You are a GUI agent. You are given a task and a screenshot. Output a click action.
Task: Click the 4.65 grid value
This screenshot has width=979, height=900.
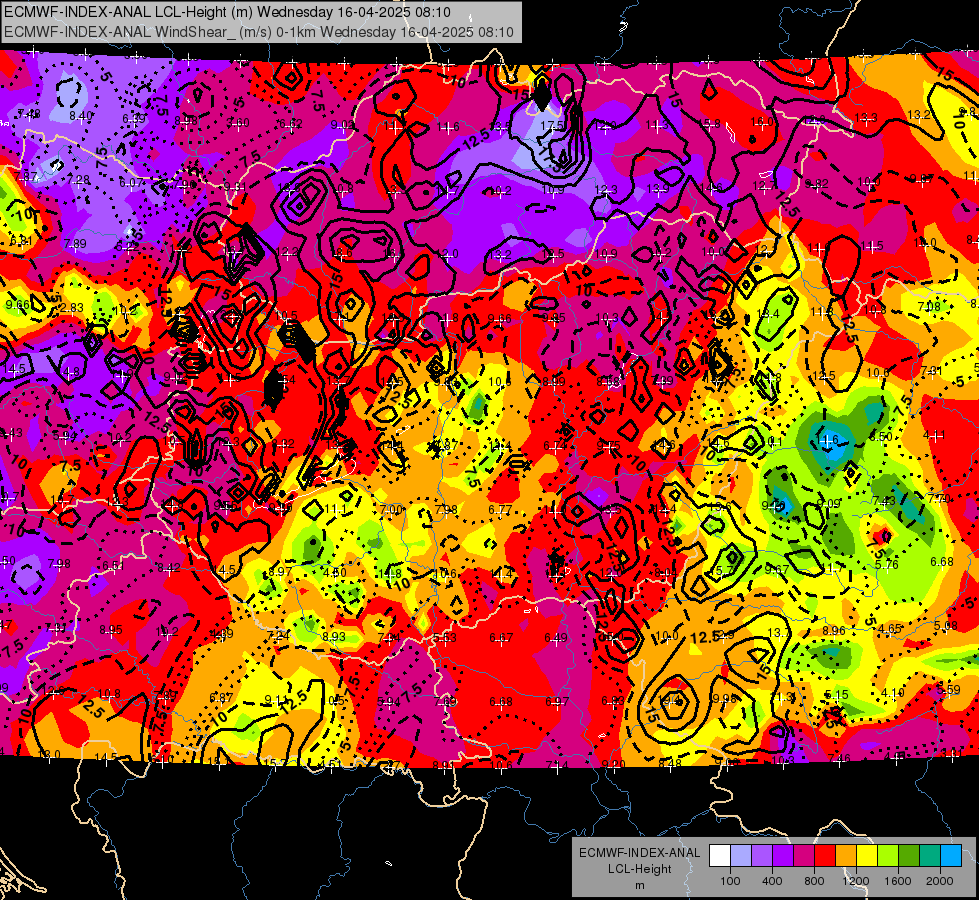889,628
